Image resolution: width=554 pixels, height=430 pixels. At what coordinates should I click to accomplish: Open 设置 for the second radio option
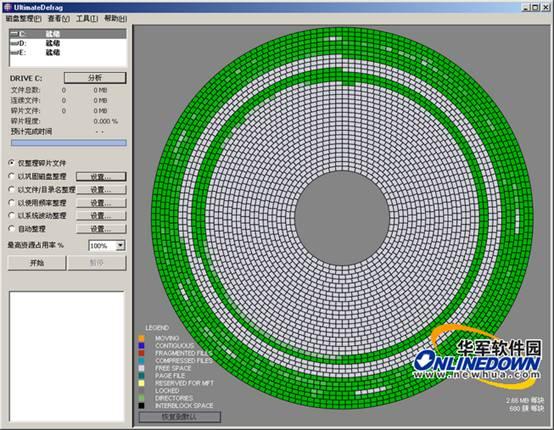[101, 176]
